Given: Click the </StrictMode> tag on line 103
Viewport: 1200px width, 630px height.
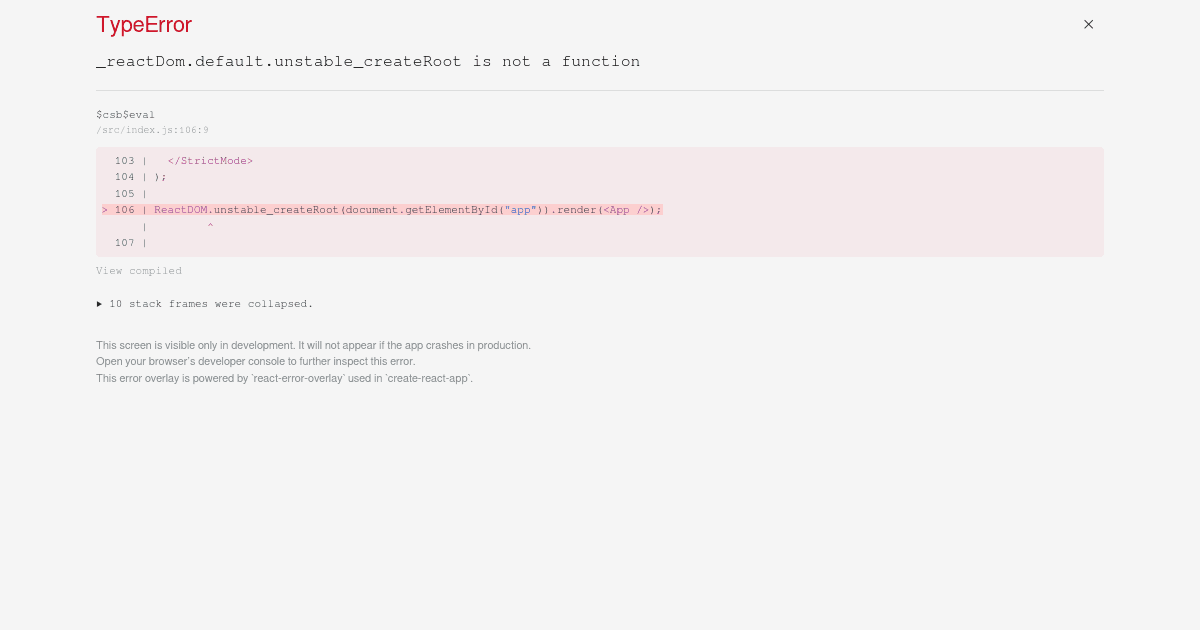Looking at the screenshot, I should 210,160.
